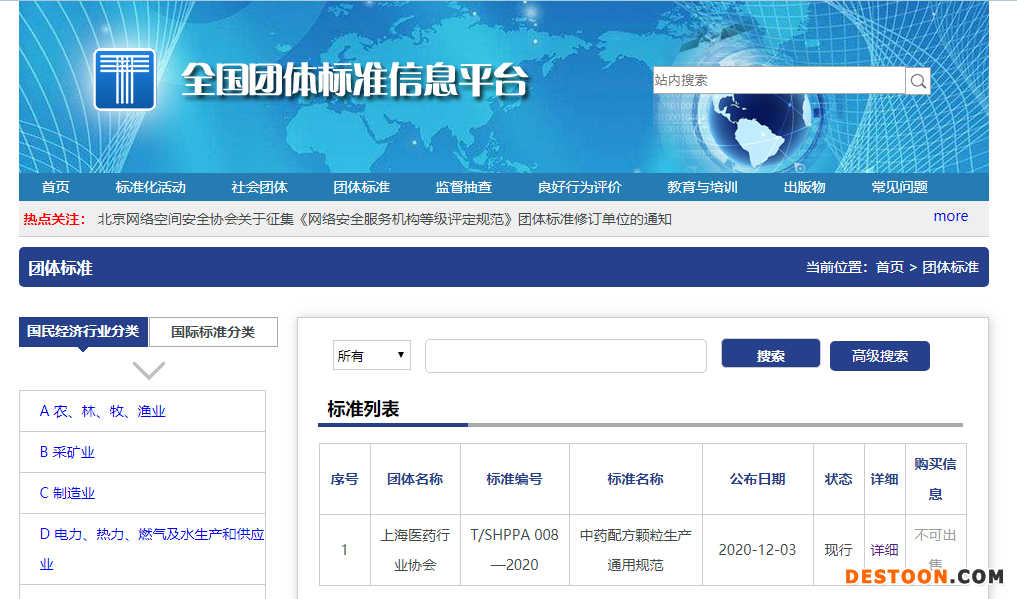This screenshot has width=1017, height=599.
Task: Expand the category list chevron arrow
Action: (x=149, y=371)
